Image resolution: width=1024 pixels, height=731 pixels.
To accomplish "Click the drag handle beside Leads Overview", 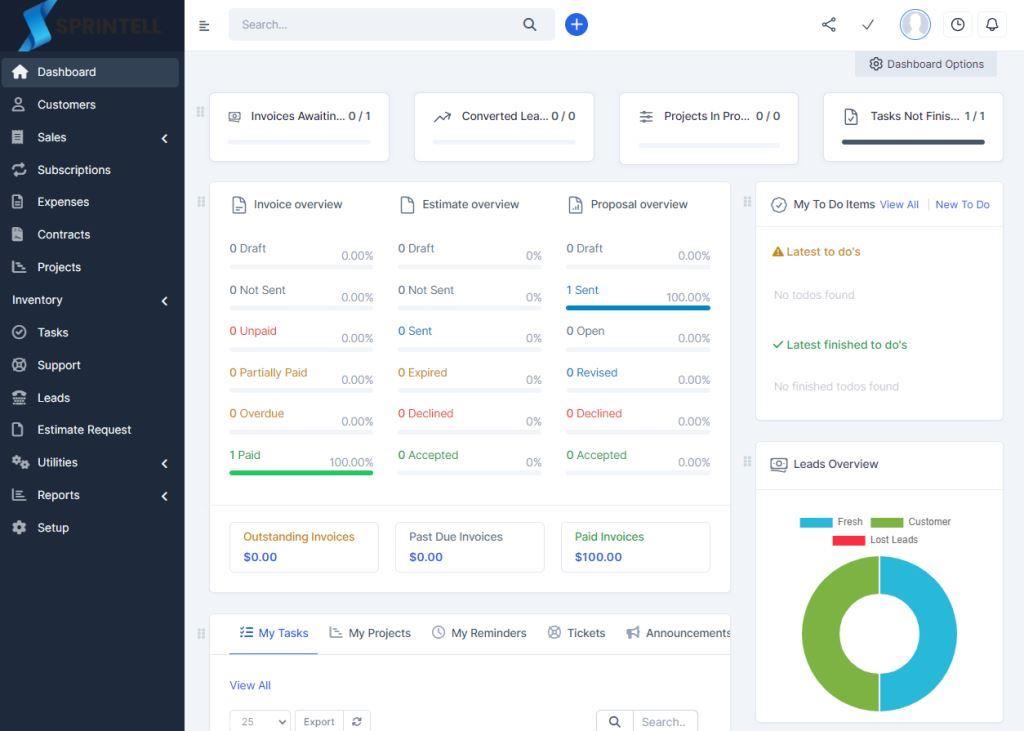I will pos(747,461).
